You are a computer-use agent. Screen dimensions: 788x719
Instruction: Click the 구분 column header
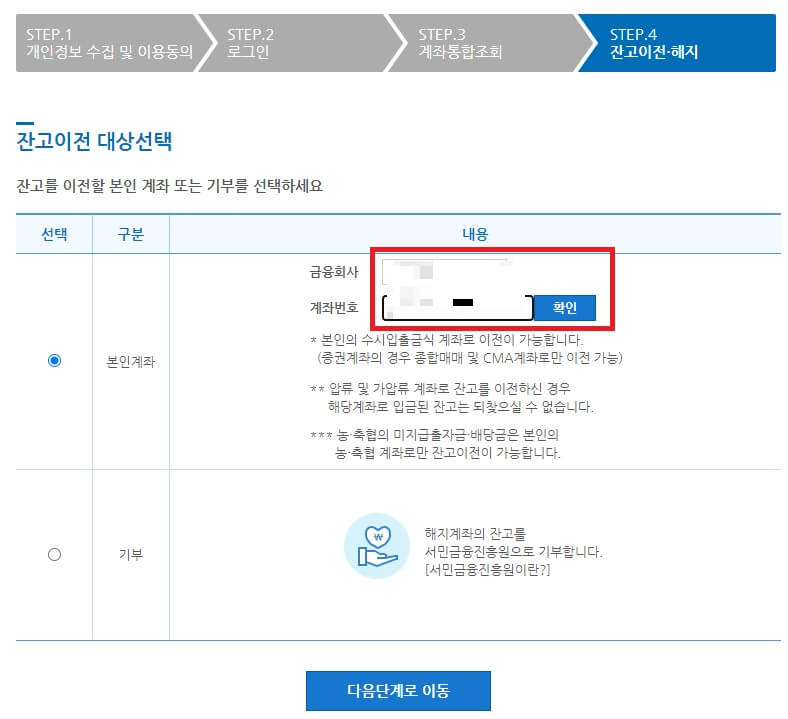pos(131,234)
